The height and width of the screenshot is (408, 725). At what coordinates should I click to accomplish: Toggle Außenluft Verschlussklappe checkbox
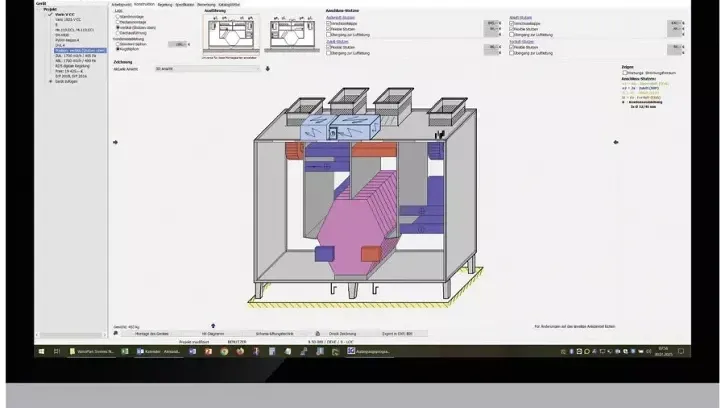tap(328, 23)
